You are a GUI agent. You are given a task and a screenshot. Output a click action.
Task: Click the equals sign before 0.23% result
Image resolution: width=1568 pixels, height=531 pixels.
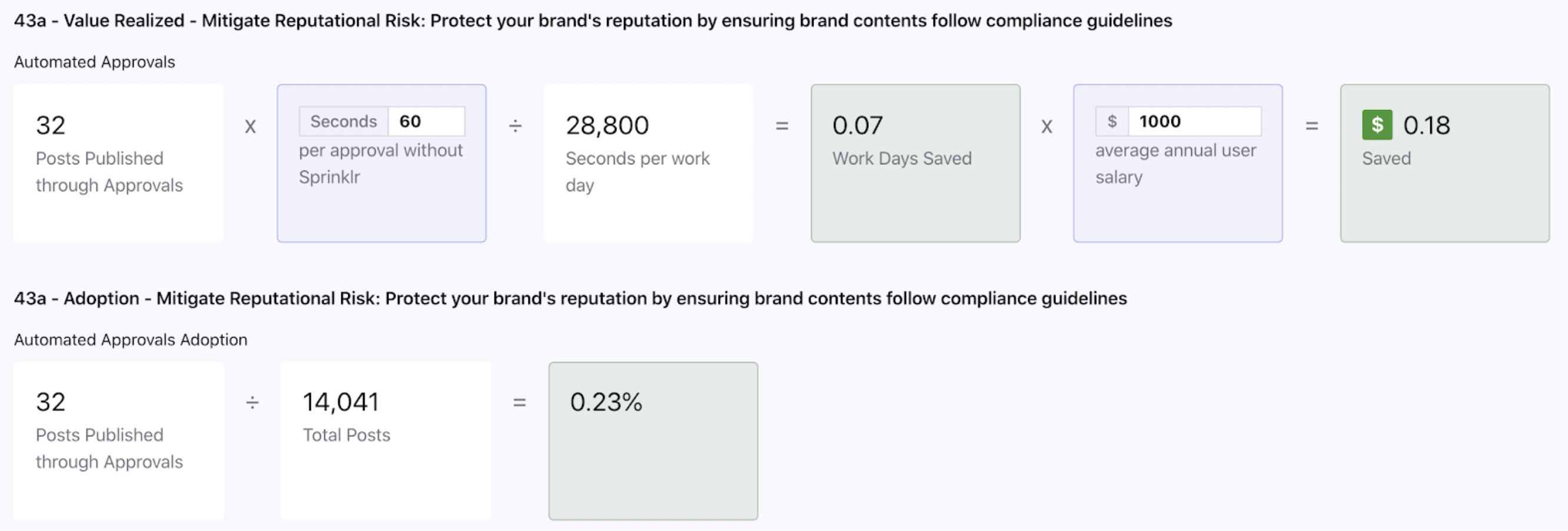519,403
